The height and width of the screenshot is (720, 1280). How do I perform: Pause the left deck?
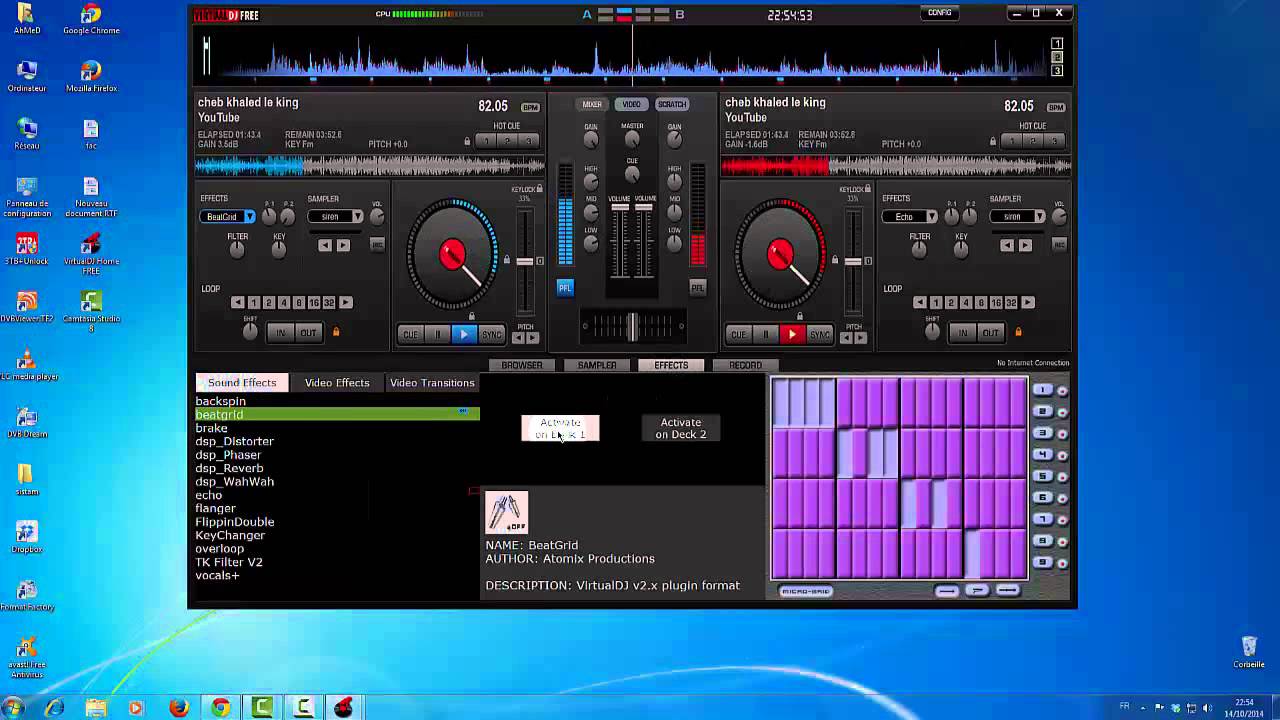pyautogui.click(x=437, y=334)
